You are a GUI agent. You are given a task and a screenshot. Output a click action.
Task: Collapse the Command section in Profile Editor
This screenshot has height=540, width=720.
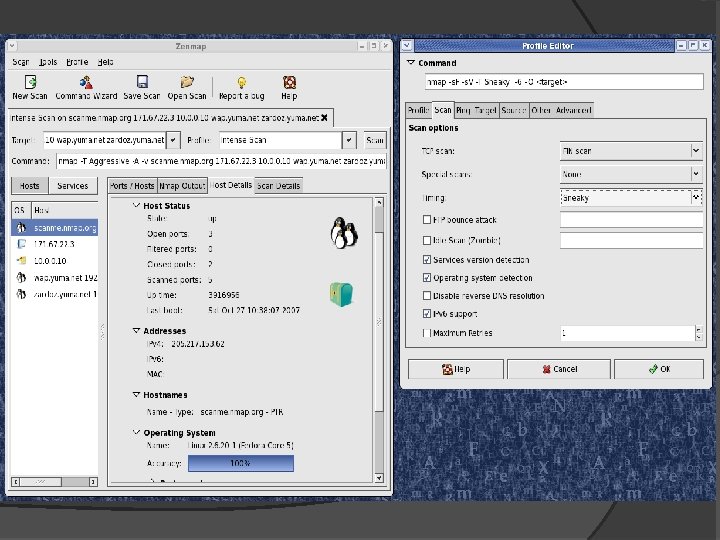pos(411,62)
